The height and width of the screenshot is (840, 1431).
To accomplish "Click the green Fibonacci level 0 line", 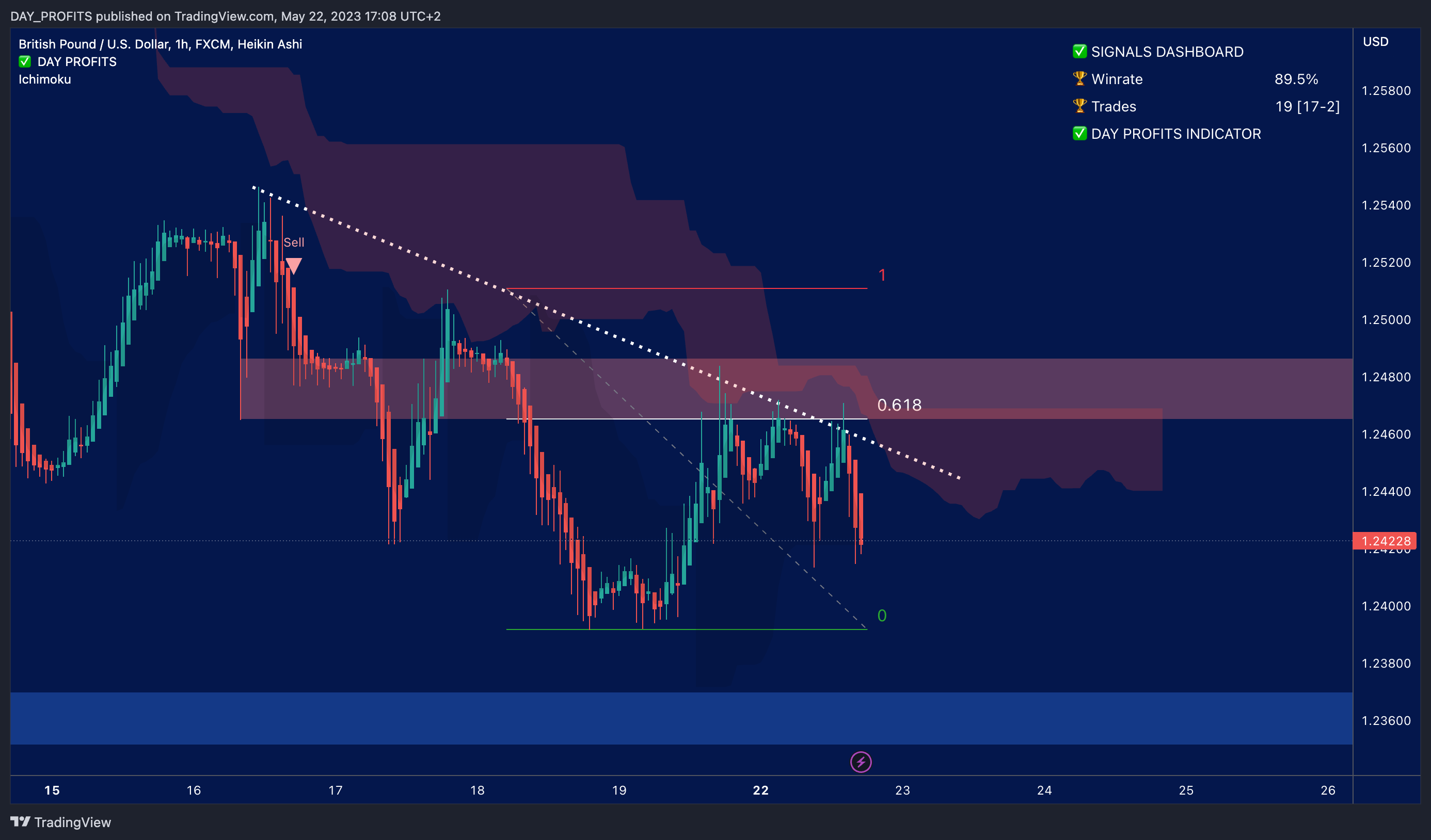I will tap(687, 629).
